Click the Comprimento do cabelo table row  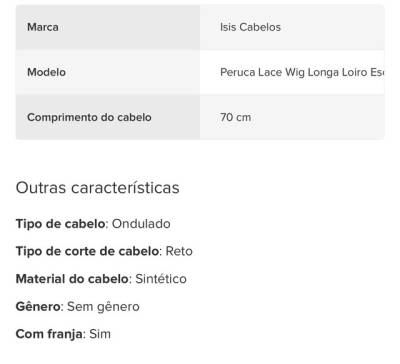tap(200, 117)
